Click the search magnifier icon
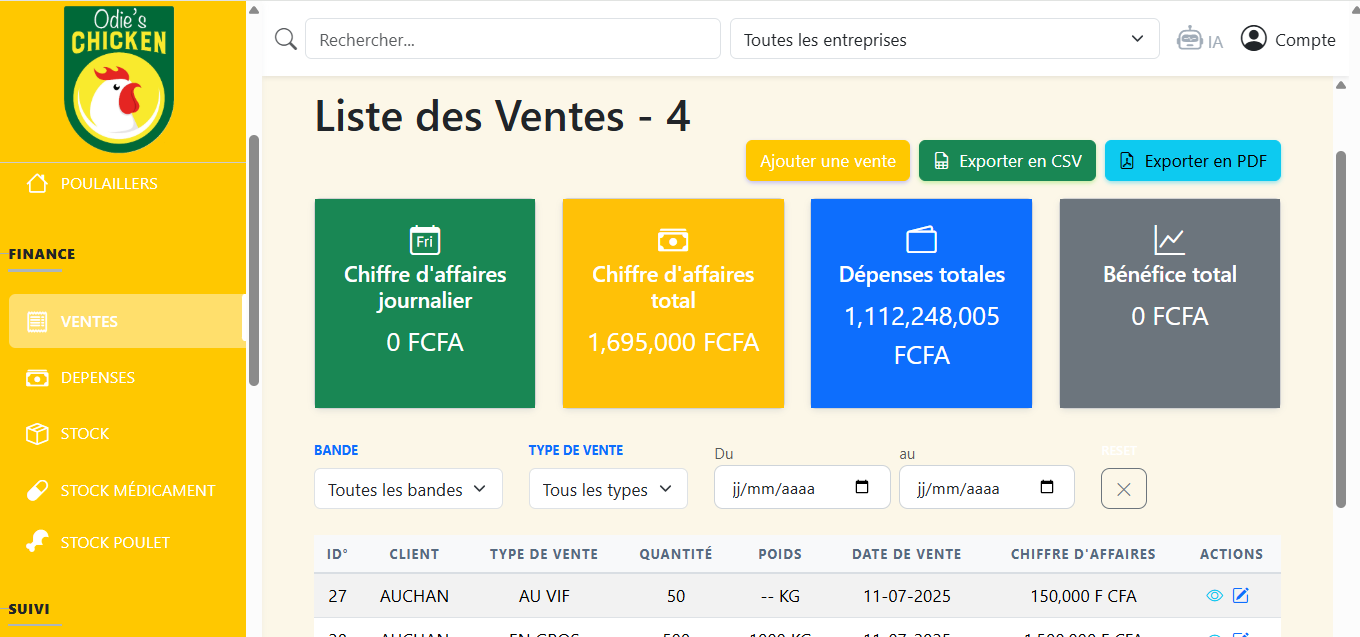The width and height of the screenshot is (1360, 637). 285,39
